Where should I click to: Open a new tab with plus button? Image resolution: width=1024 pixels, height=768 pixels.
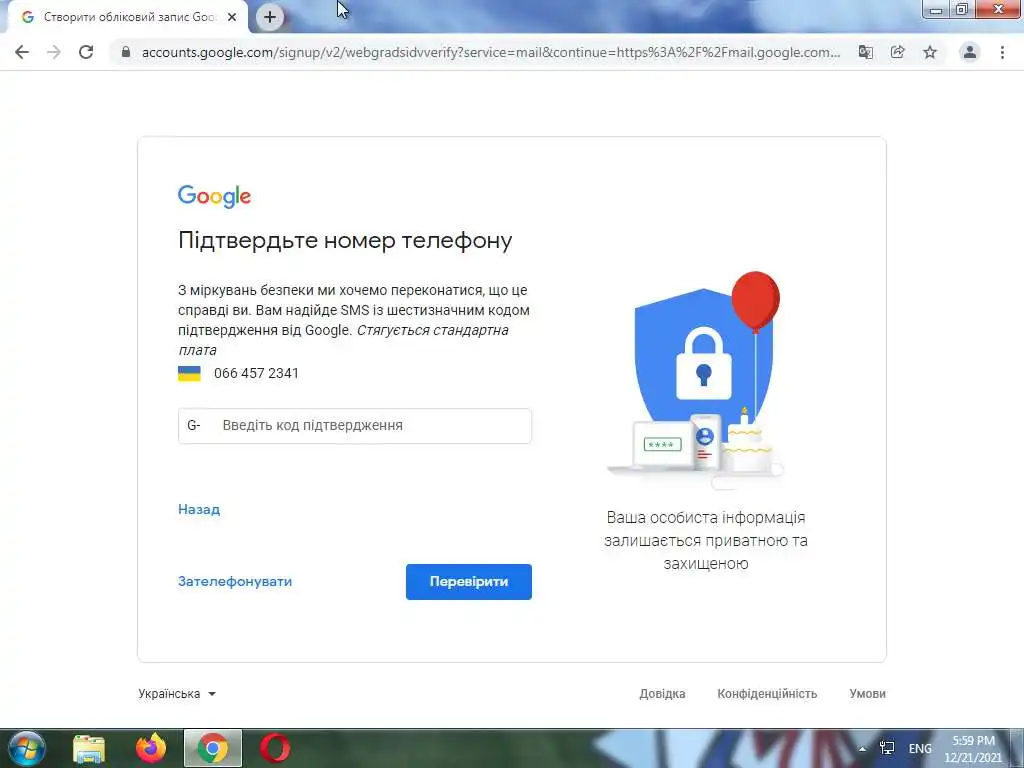coord(270,17)
